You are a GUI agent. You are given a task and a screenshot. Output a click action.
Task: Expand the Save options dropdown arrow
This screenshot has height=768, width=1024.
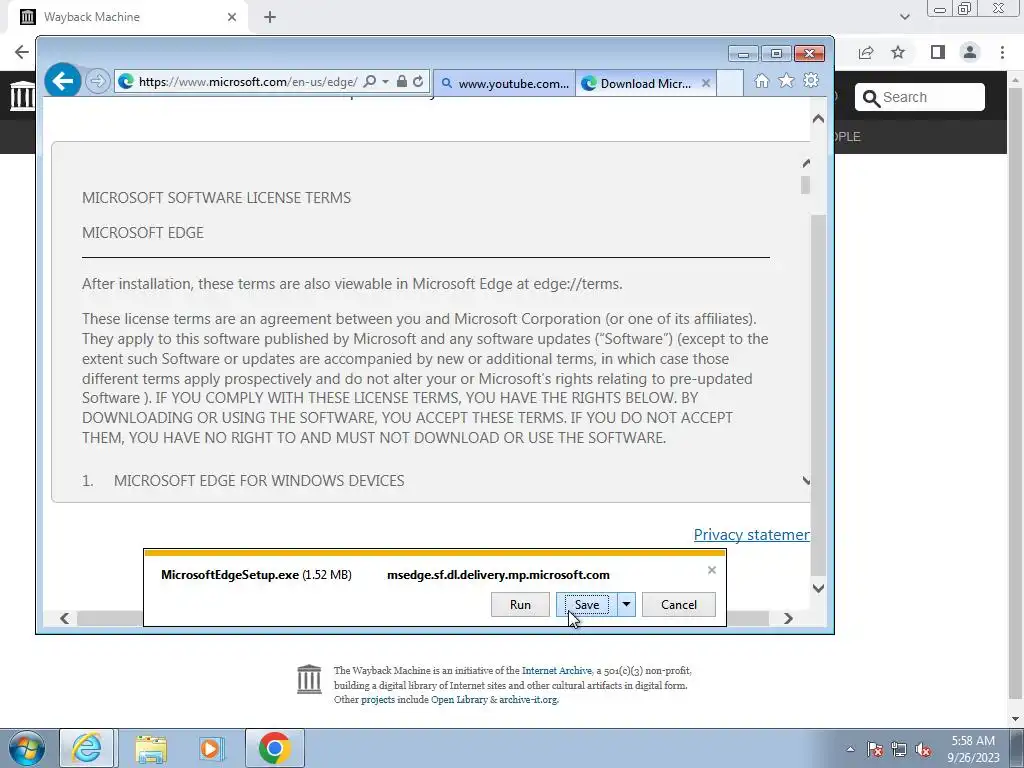[x=626, y=605]
